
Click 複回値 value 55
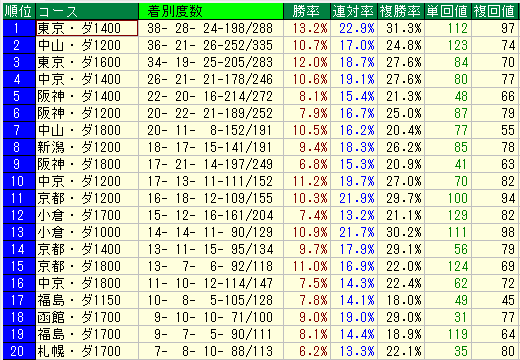pos(495,130)
